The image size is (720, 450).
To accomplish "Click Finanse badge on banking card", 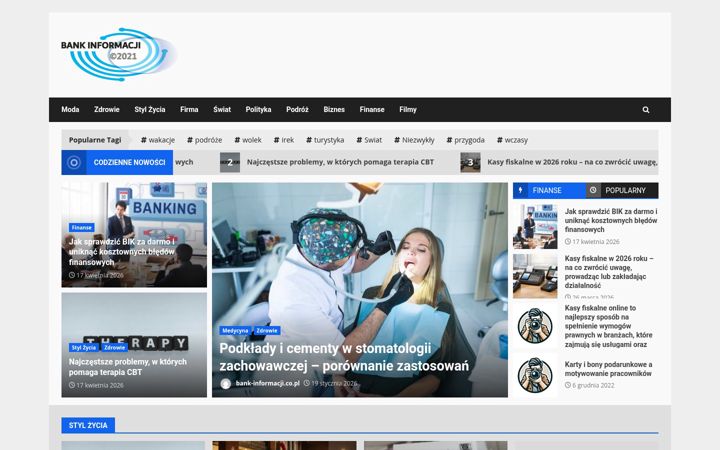I will click(82, 227).
